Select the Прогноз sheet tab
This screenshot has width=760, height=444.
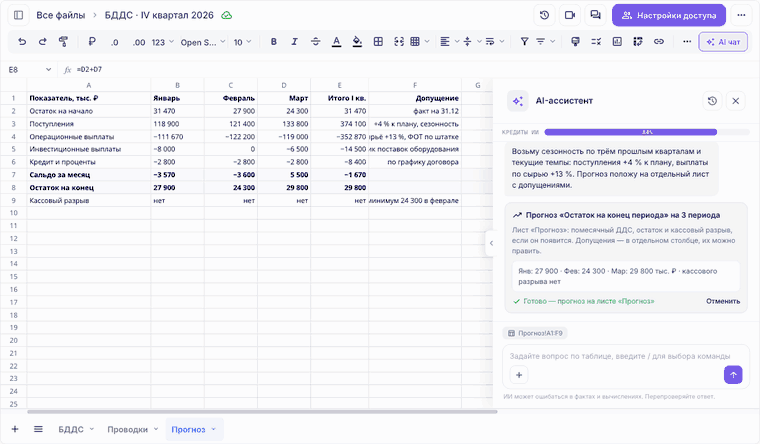[194, 429]
